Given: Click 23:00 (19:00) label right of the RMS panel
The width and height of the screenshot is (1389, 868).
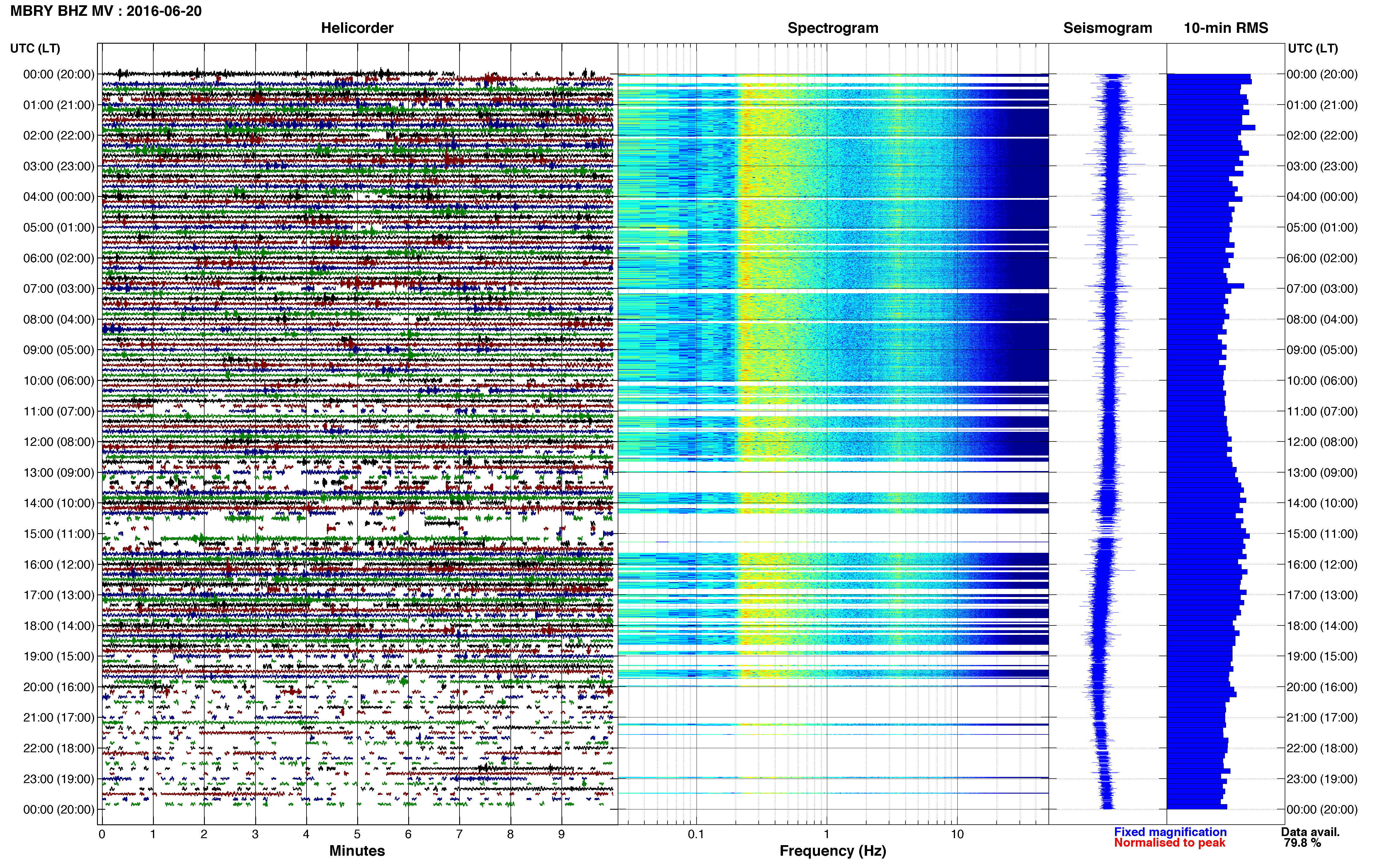Looking at the screenshot, I should coord(1322,779).
